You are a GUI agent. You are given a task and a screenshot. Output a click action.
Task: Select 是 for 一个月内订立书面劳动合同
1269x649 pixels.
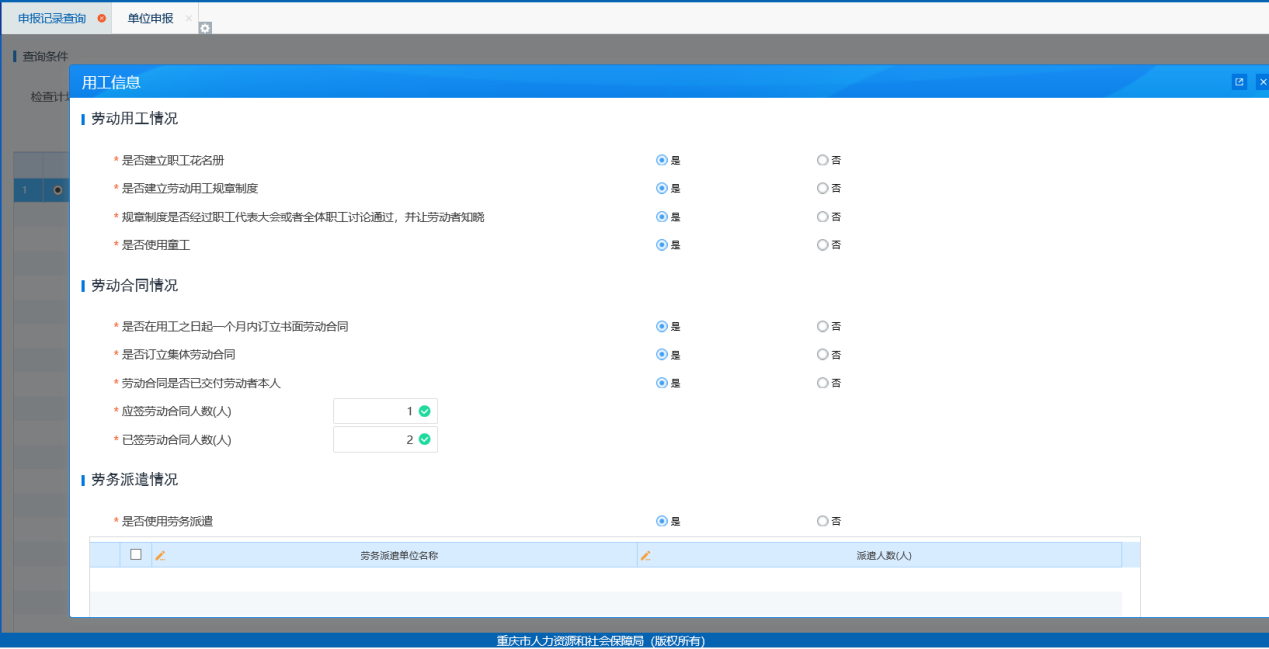point(661,326)
